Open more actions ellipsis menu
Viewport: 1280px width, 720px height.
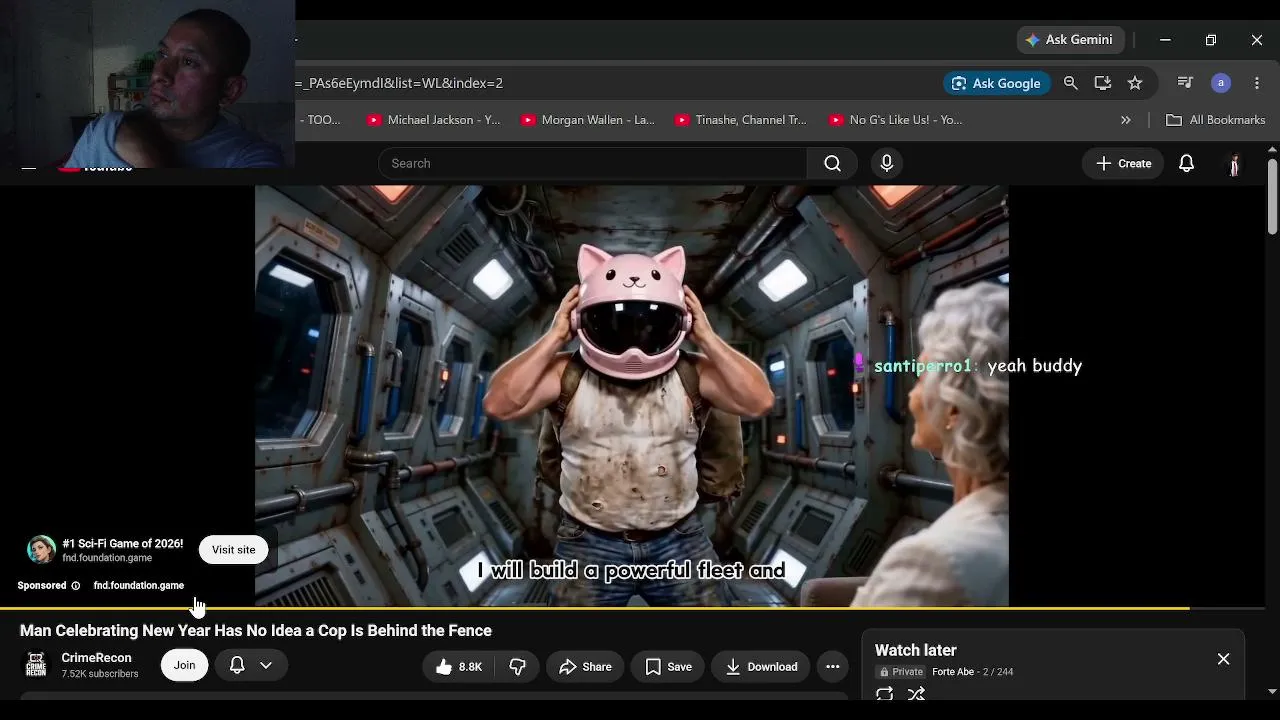pyautogui.click(x=833, y=667)
